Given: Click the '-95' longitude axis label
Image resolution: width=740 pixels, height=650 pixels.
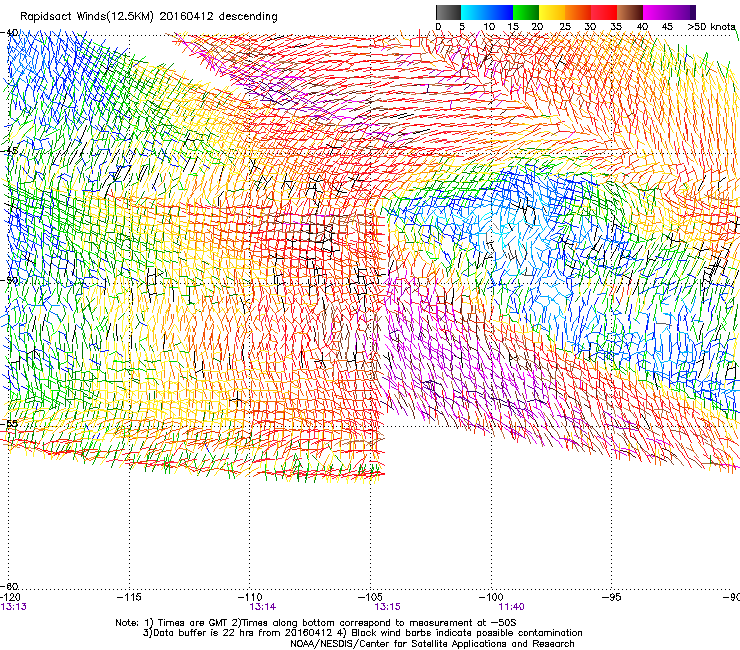Looking at the screenshot, I should click(x=612, y=597).
